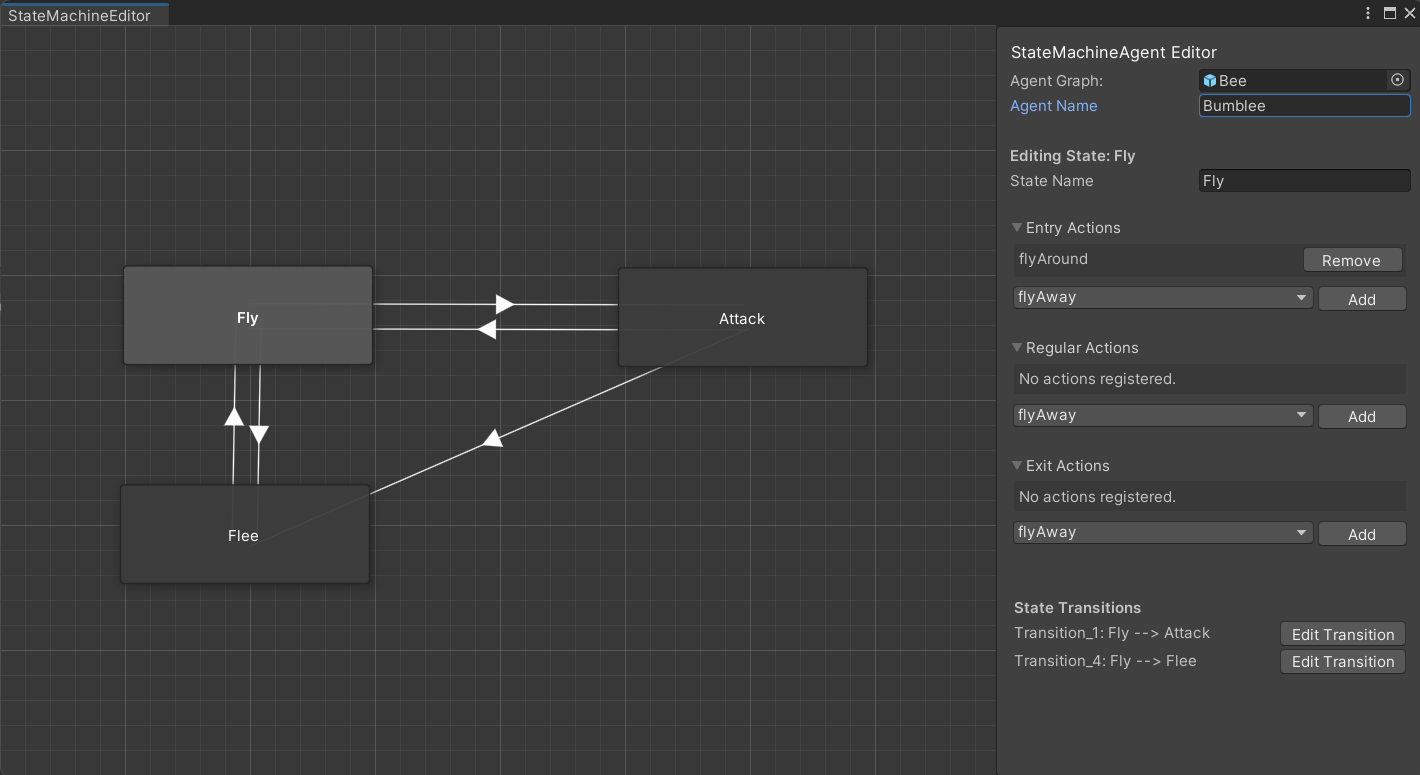
Task: Click the object picker circle beside Bee
Action: 1397,80
